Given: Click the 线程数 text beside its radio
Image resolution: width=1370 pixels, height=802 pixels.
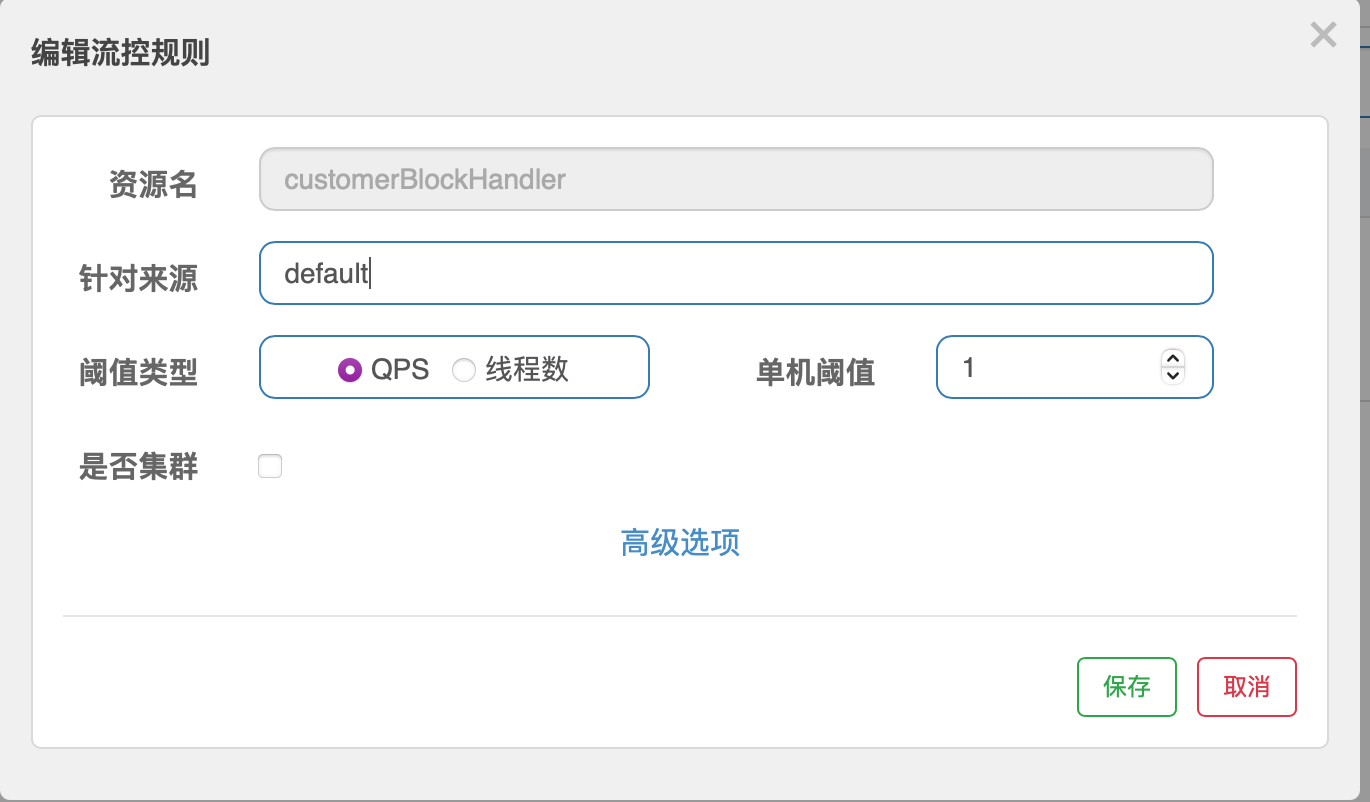Looking at the screenshot, I should pos(527,370).
